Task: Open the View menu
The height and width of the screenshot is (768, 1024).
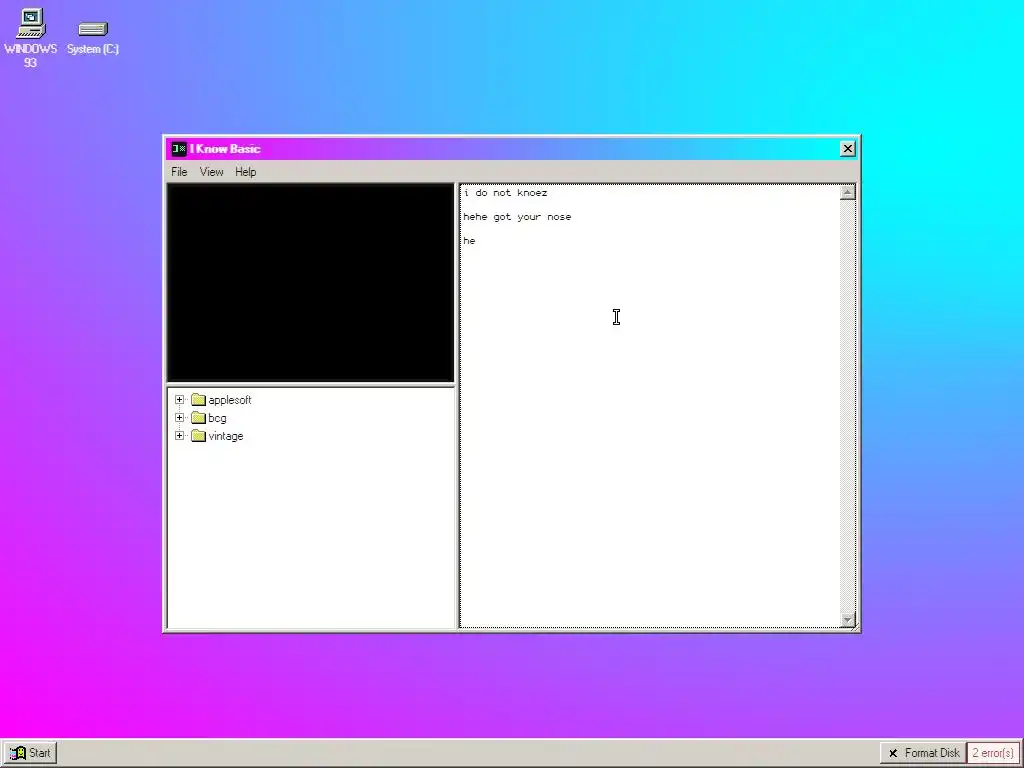Action: tap(212, 172)
